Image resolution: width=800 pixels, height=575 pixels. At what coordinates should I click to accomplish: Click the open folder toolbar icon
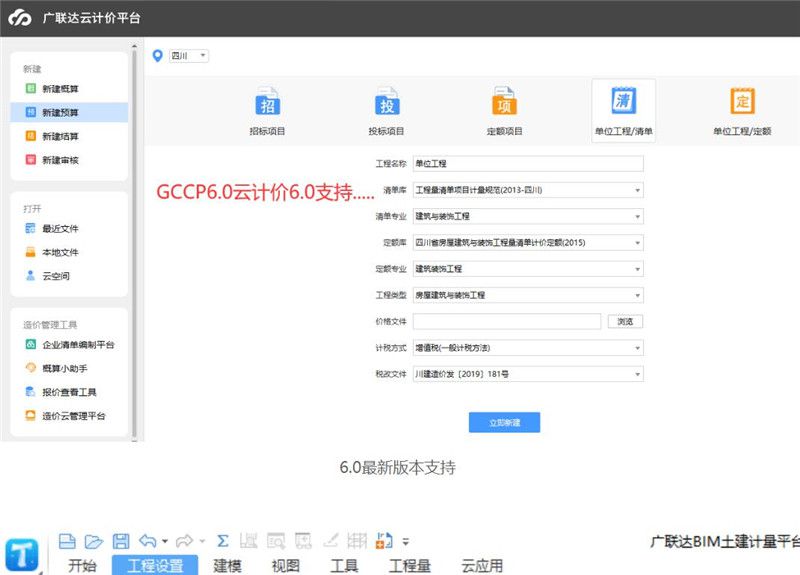pos(94,541)
